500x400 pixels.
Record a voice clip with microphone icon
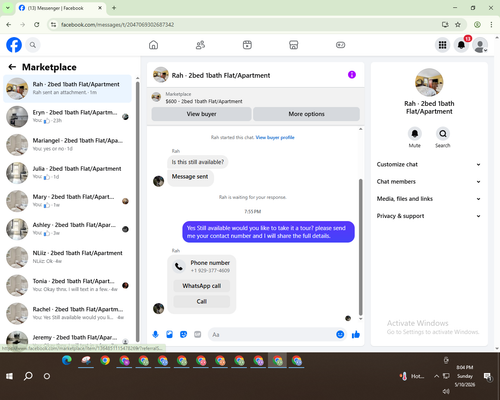point(155,334)
